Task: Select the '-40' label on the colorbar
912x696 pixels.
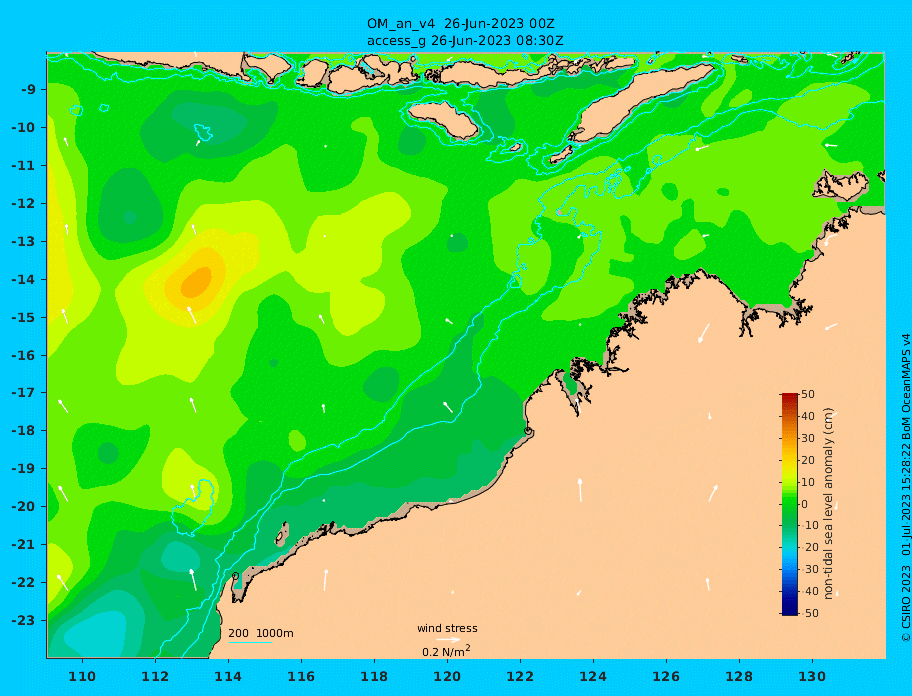Action: tap(809, 591)
